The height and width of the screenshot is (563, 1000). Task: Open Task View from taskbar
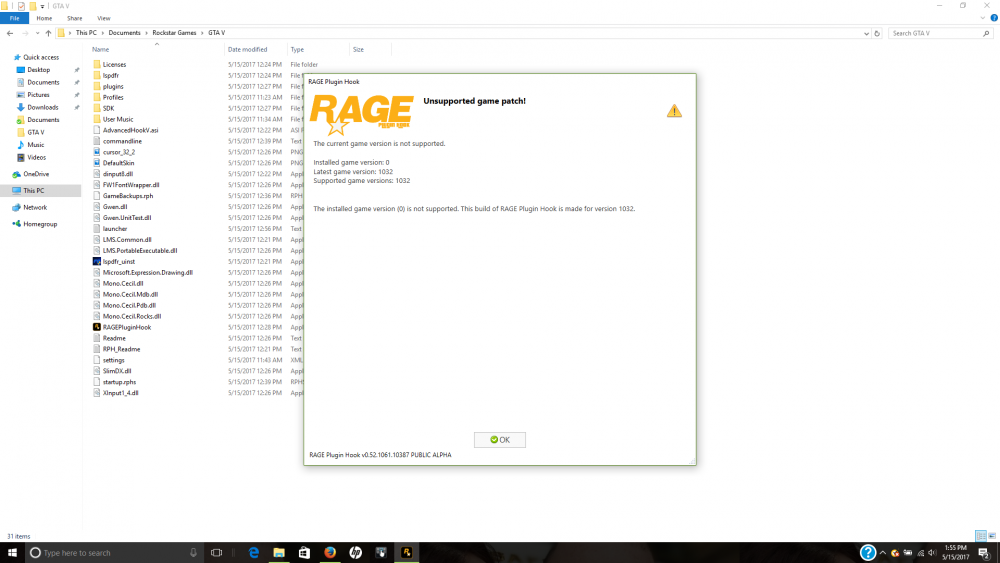click(216, 553)
